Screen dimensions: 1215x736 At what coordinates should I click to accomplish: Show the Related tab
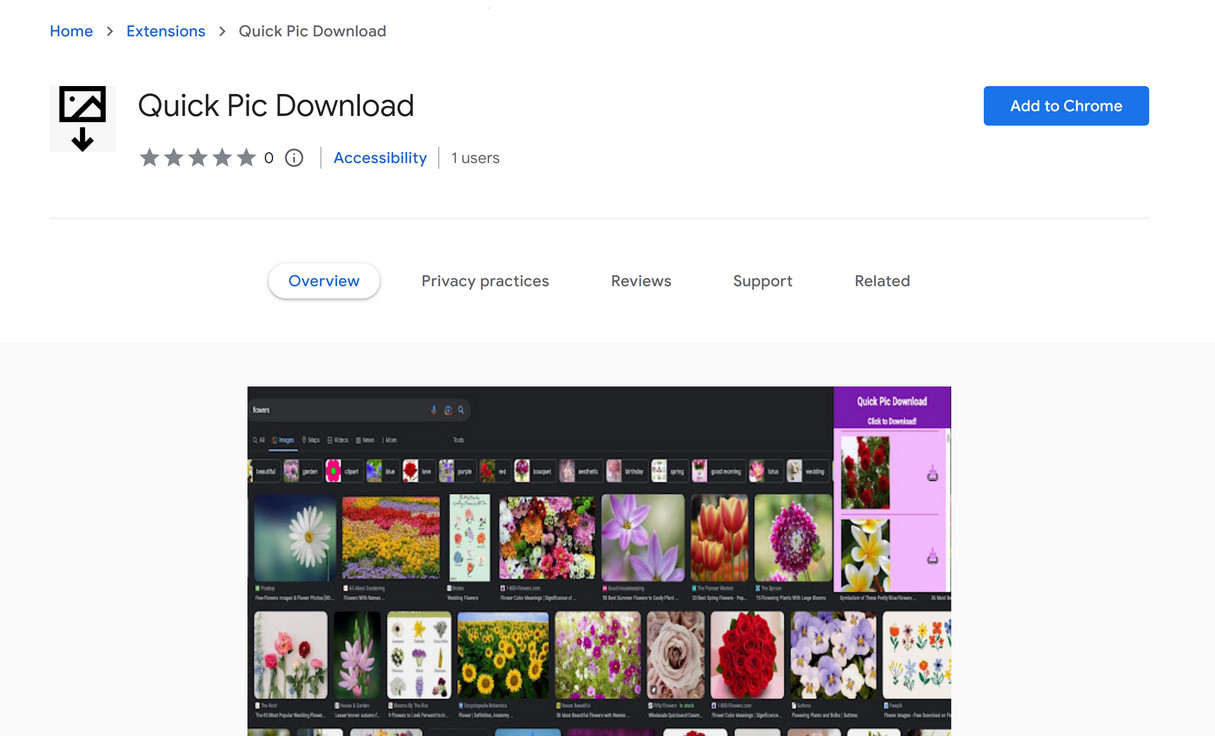coord(882,281)
